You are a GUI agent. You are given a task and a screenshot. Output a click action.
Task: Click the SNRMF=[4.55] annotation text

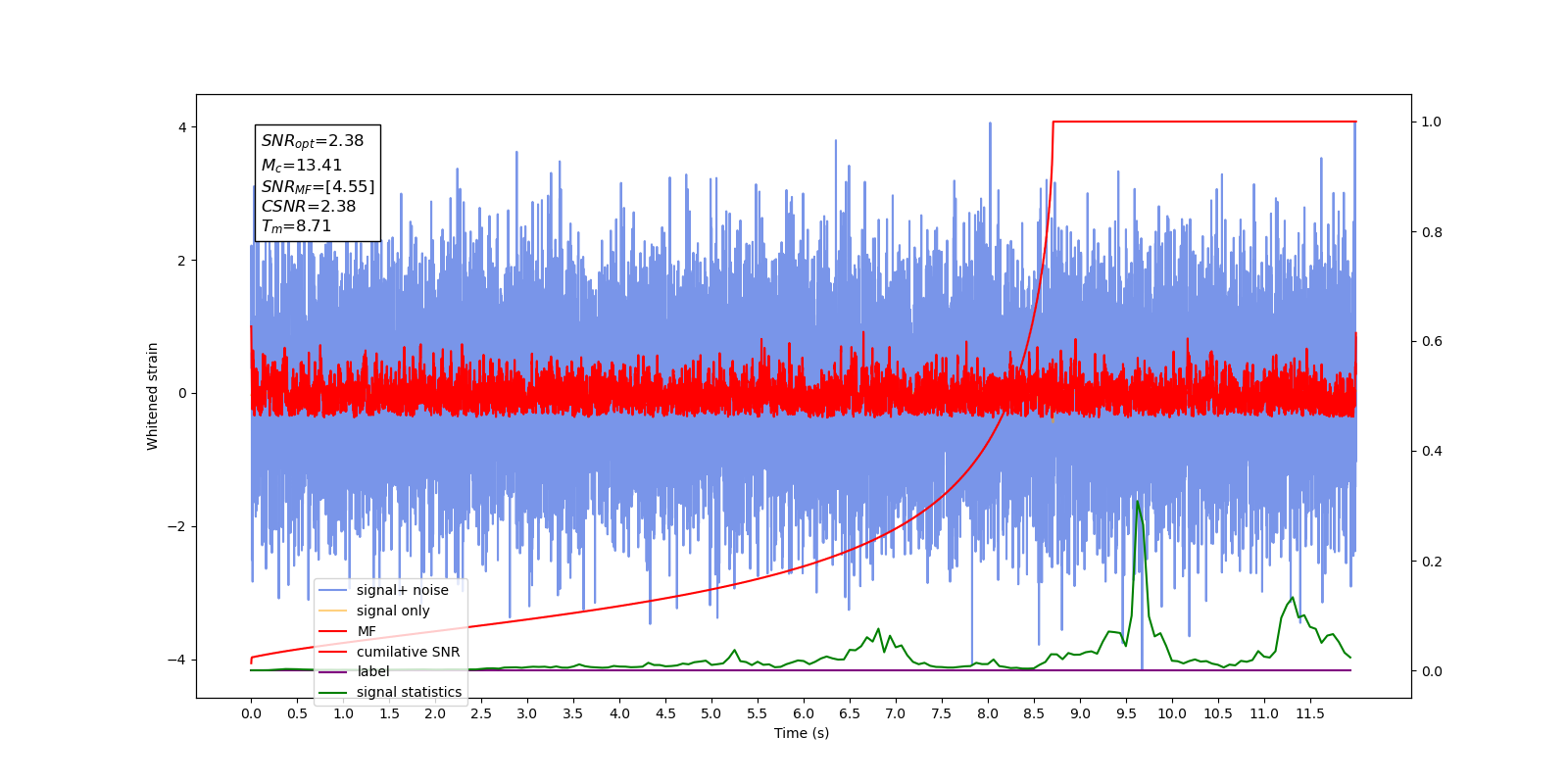point(318,186)
